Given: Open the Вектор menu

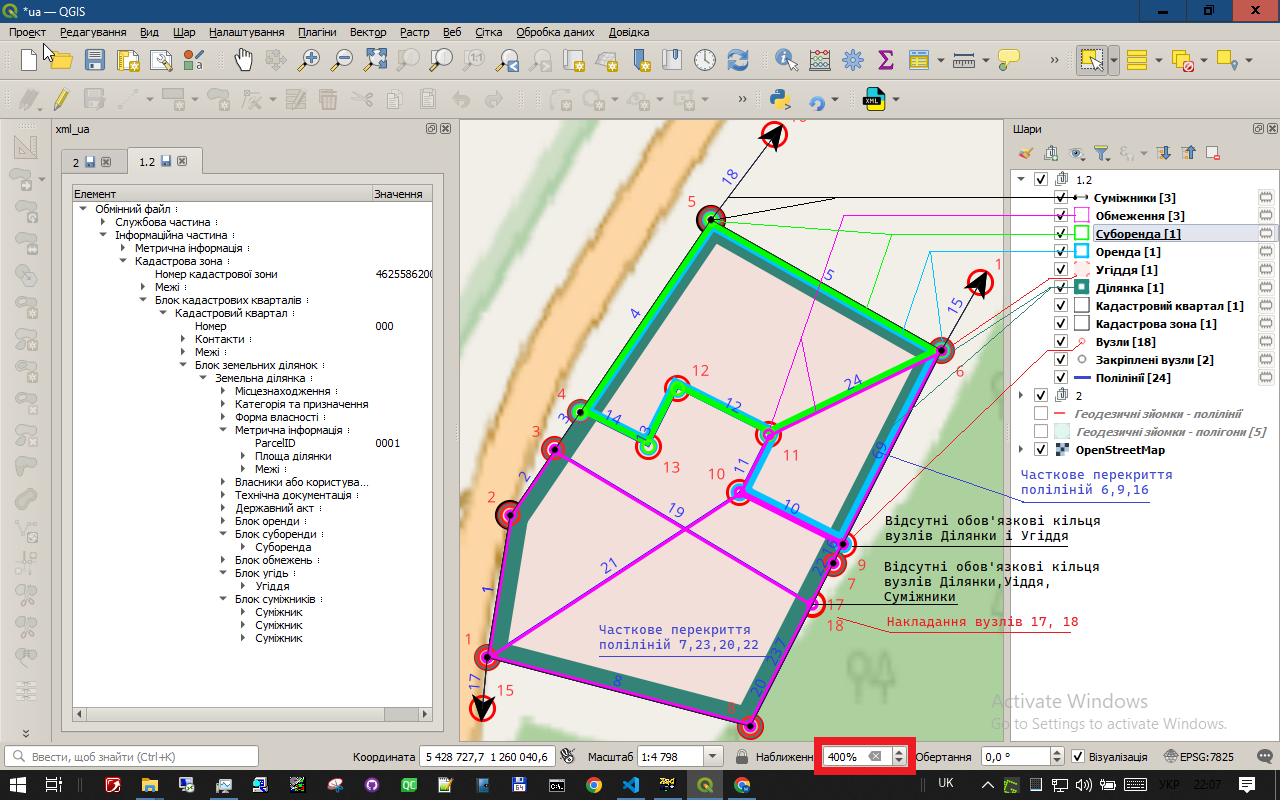Looking at the screenshot, I should click(x=368, y=32).
